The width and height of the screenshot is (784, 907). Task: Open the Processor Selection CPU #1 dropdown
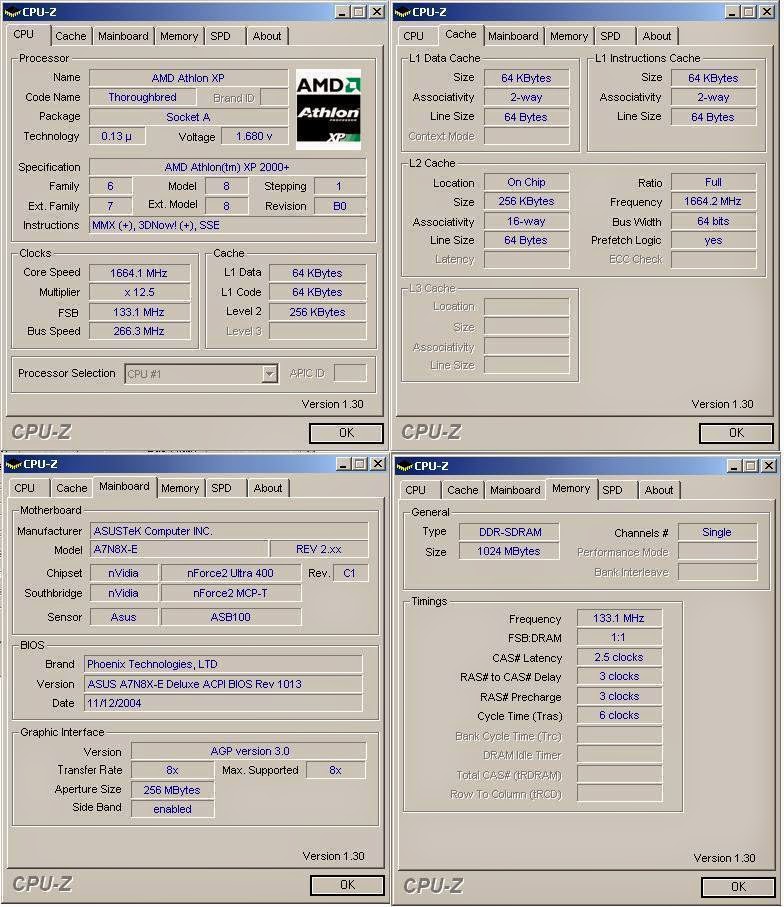pos(269,374)
